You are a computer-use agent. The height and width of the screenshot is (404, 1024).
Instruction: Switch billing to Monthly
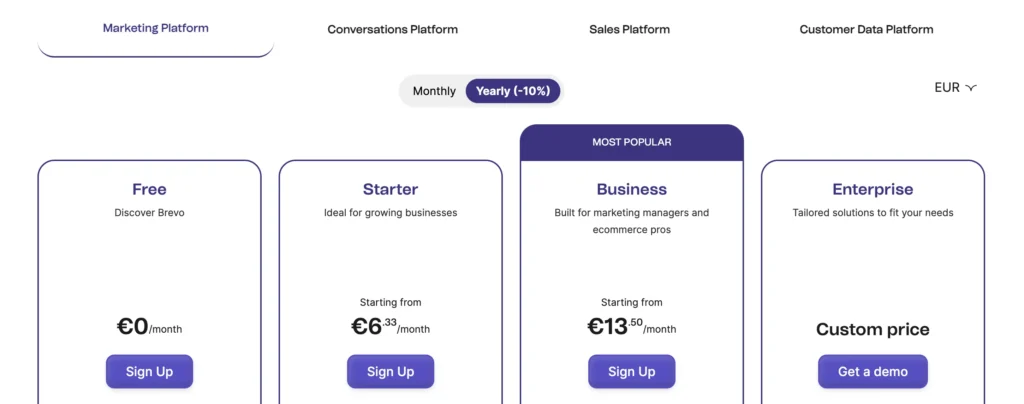click(x=434, y=91)
